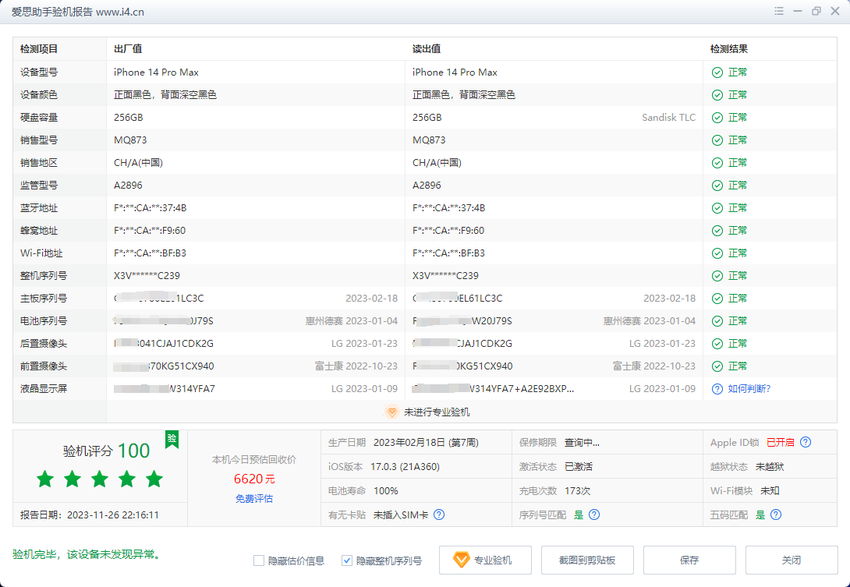Click the green check icon for 主板序列号 row
The image size is (850, 587).
(x=717, y=299)
